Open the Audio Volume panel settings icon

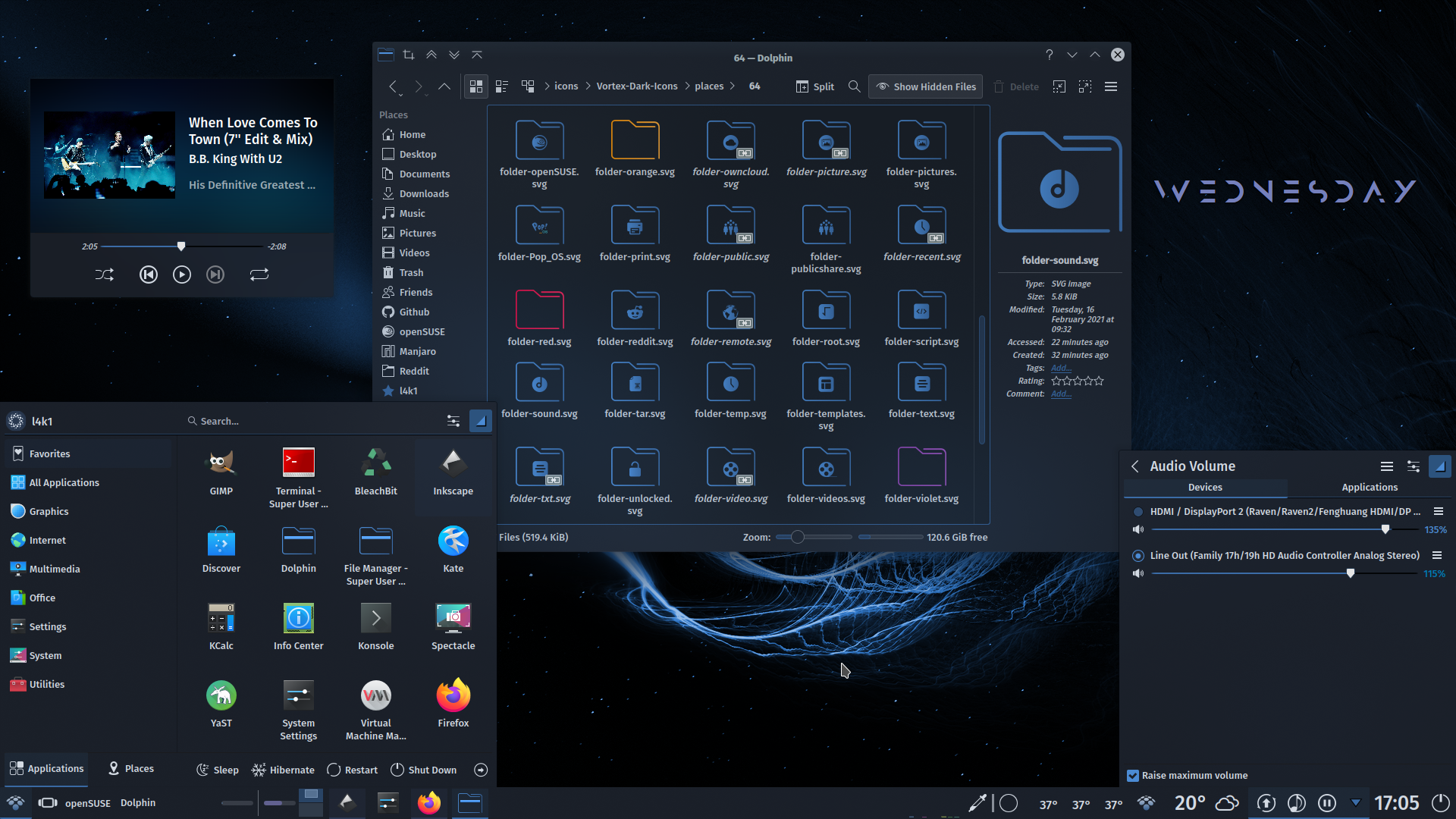1412,466
